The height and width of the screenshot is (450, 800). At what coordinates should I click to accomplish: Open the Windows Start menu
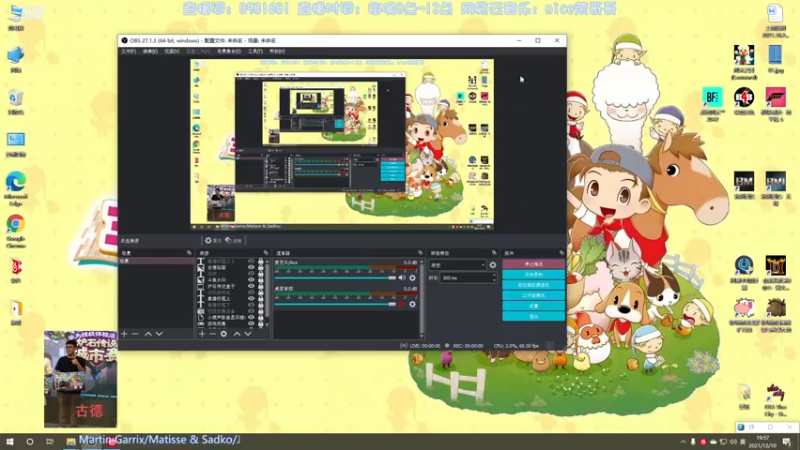10,442
